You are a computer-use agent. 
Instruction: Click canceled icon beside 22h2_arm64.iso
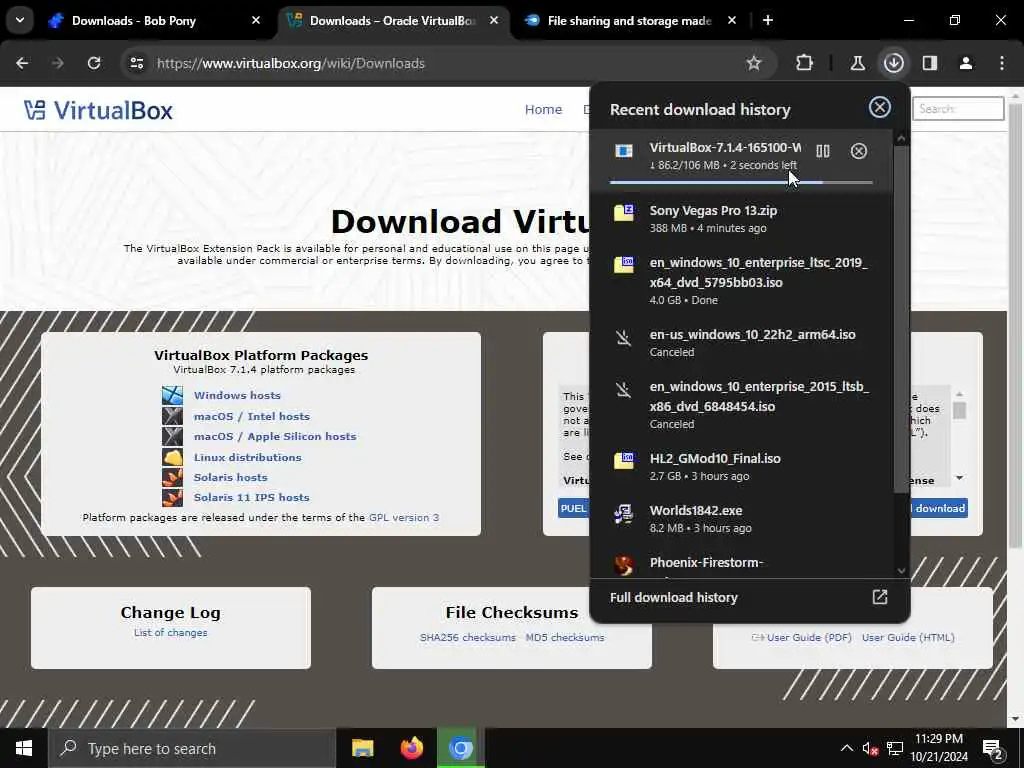coord(624,338)
